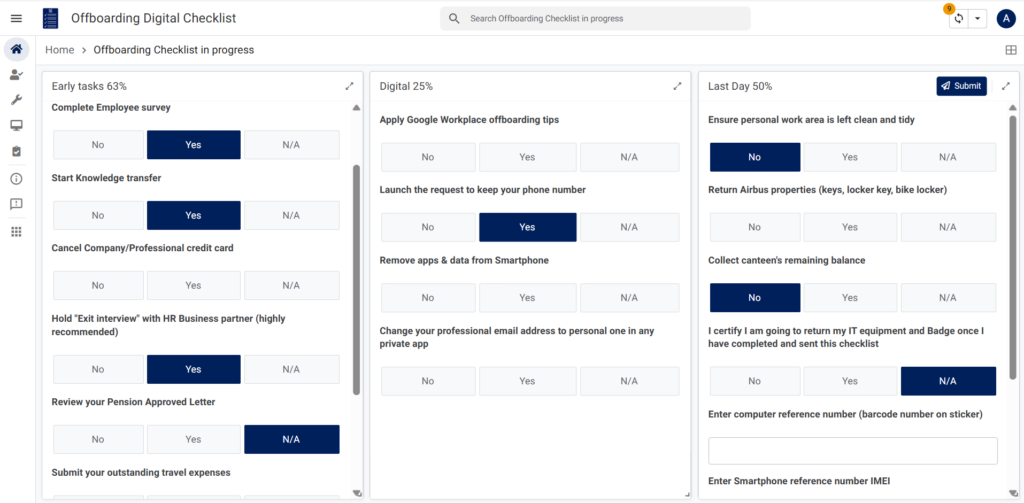Click Enter Smartphone reference number IMEI label
The width and height of the screenshot is (1024, 503).
coord(799,481)
